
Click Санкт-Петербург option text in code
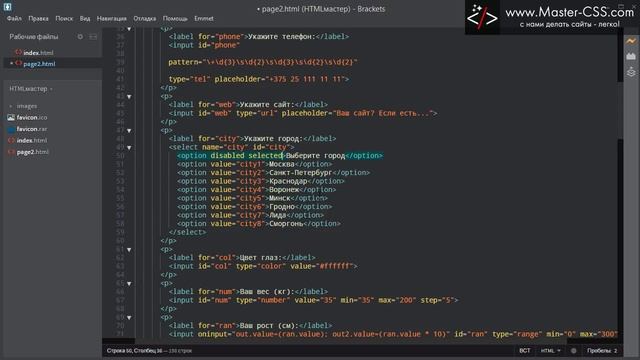[300, 173]
